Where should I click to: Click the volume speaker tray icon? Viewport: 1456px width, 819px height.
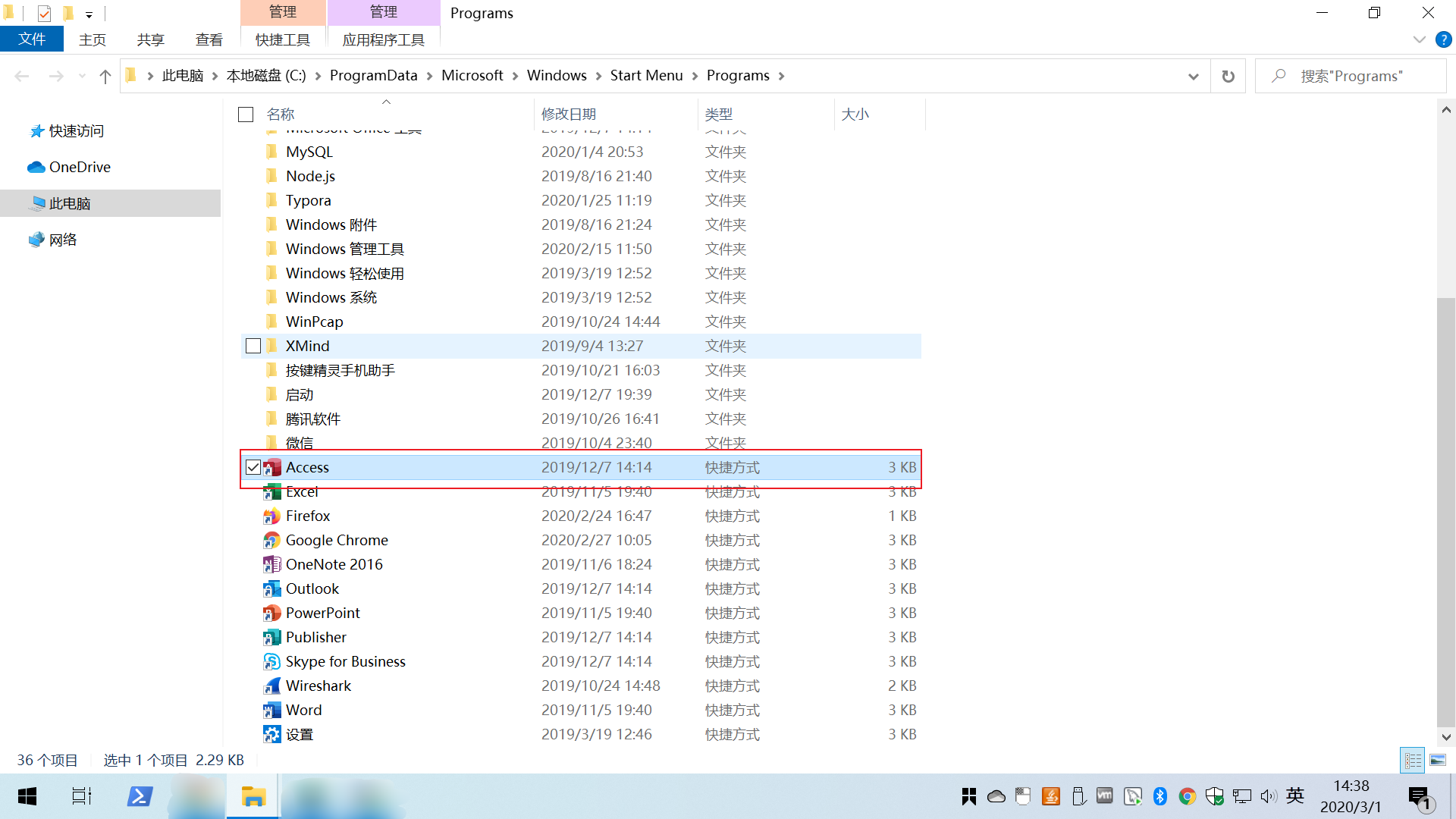(1268, 796)
